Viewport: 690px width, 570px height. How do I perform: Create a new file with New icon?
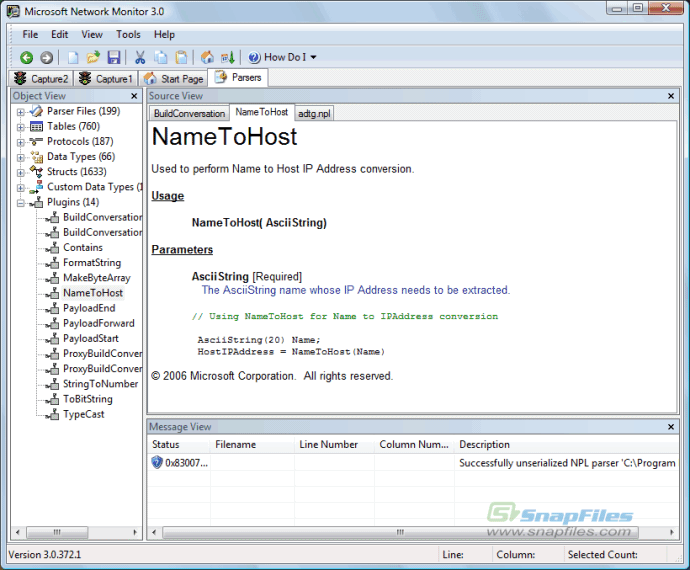73,58
